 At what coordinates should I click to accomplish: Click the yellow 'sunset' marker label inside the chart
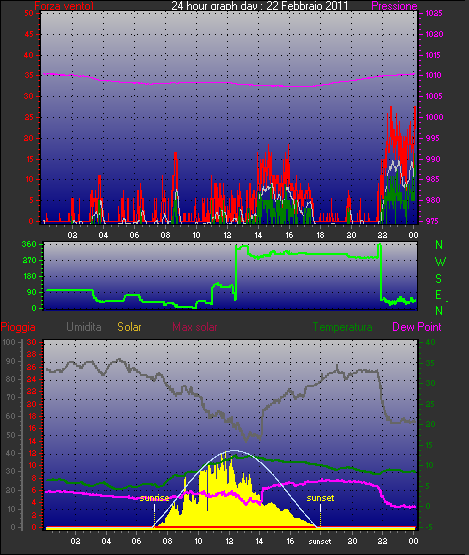320,498
